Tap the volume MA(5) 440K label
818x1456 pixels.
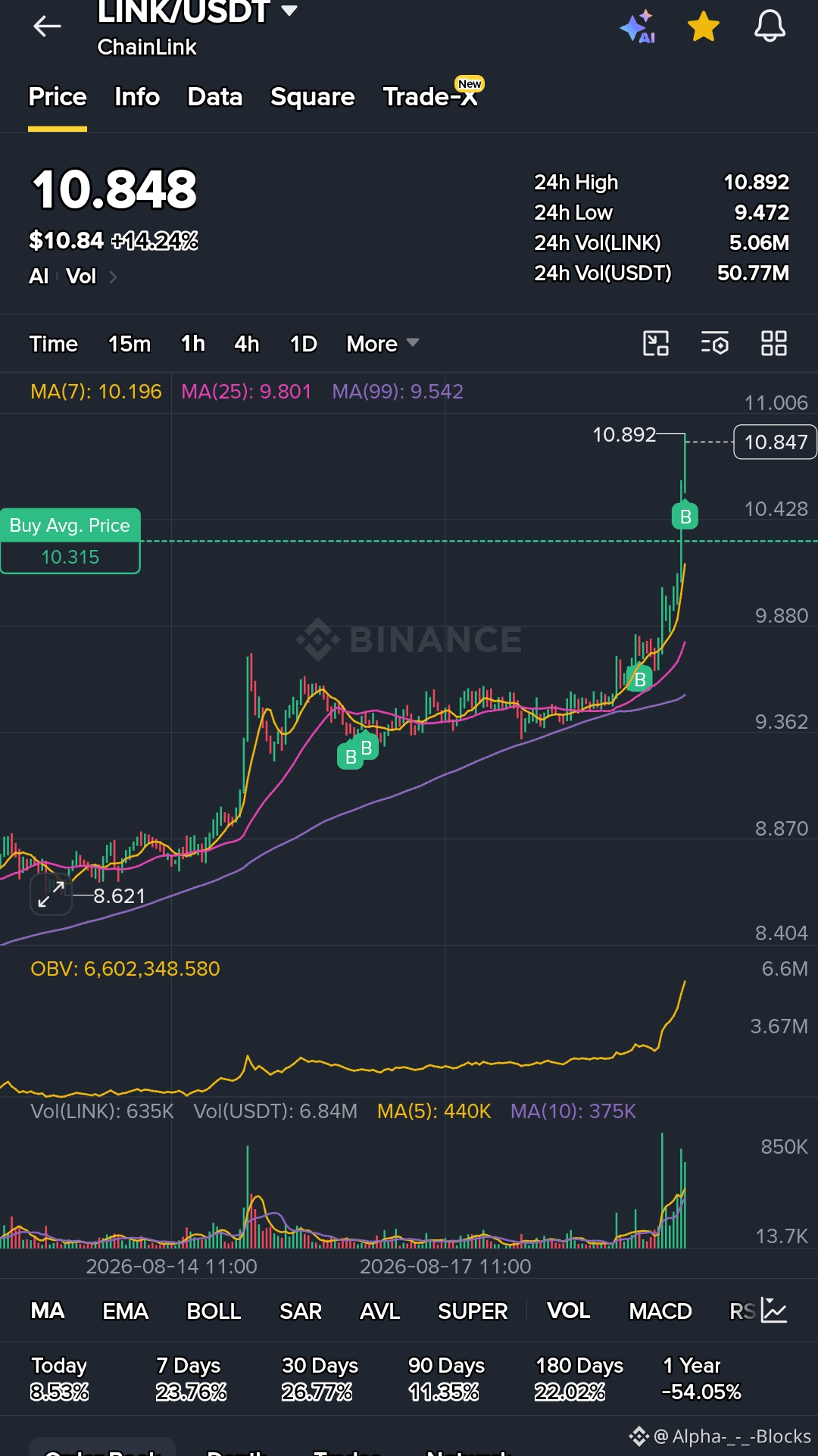434,1111
